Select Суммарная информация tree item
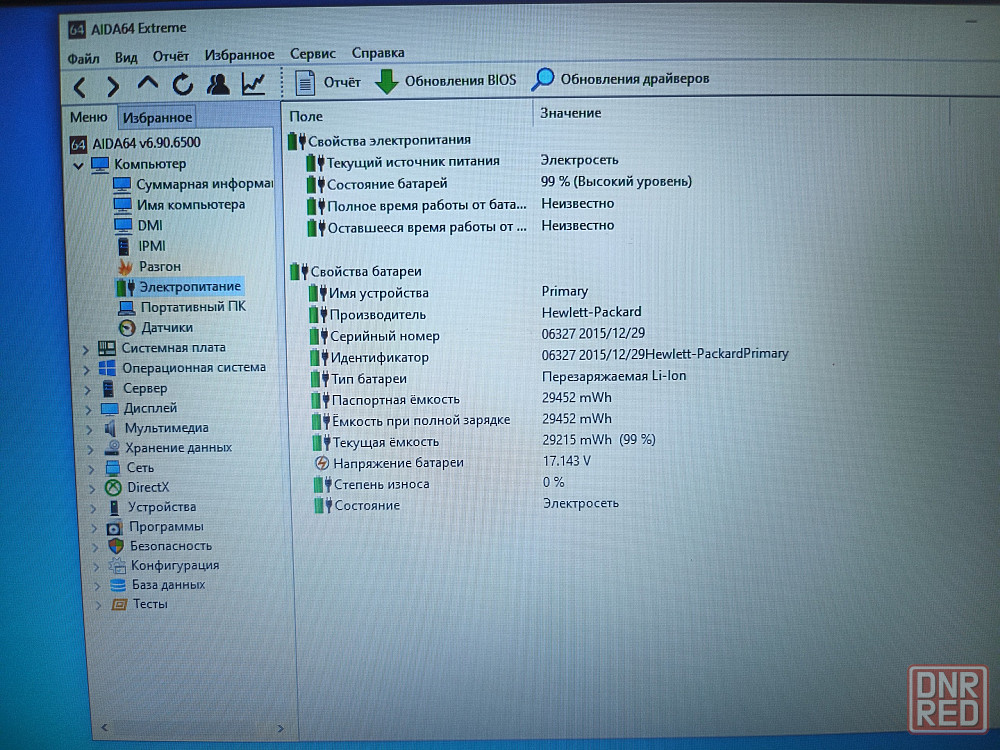The height and width of the screenshot is (750, 1000). tap(204, 184)
